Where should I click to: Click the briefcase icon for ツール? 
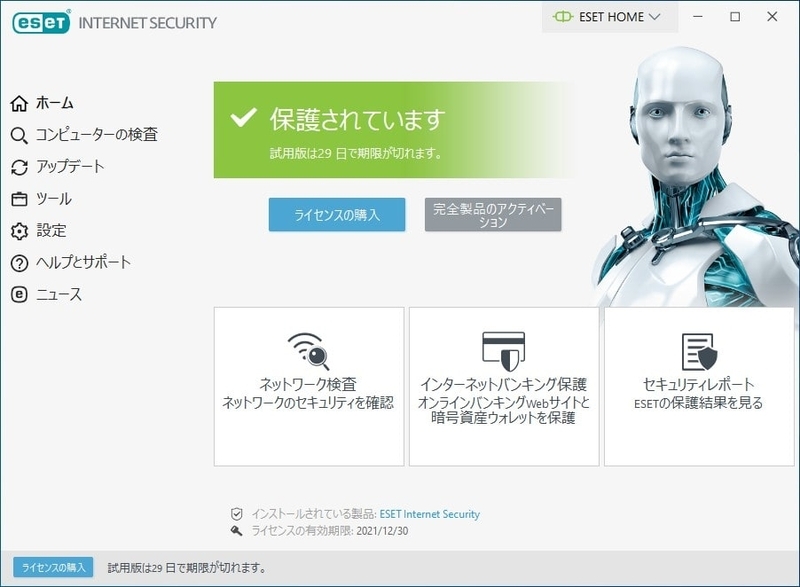[x=19, y=199]
